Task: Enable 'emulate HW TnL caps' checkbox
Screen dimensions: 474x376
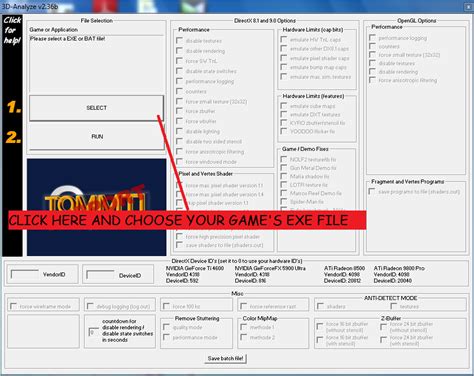Action: coord(284,39)
